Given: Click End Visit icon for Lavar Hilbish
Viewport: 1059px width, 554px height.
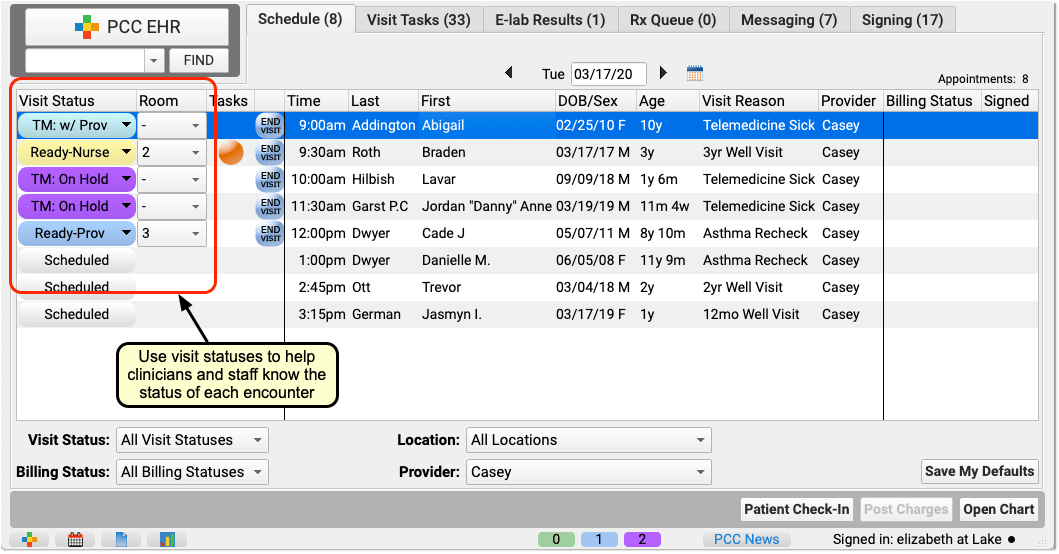Looking at the screenshot, I should (270, 180).
